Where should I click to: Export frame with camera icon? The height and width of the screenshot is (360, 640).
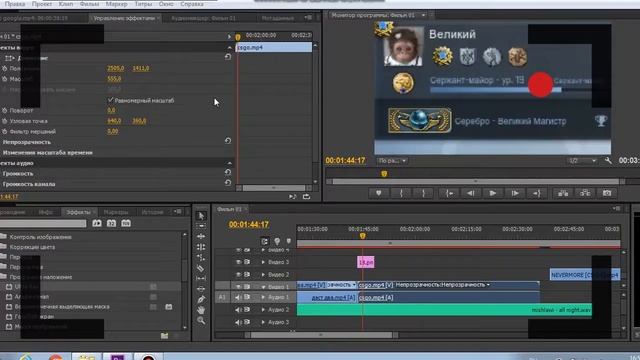click(607, 193)
